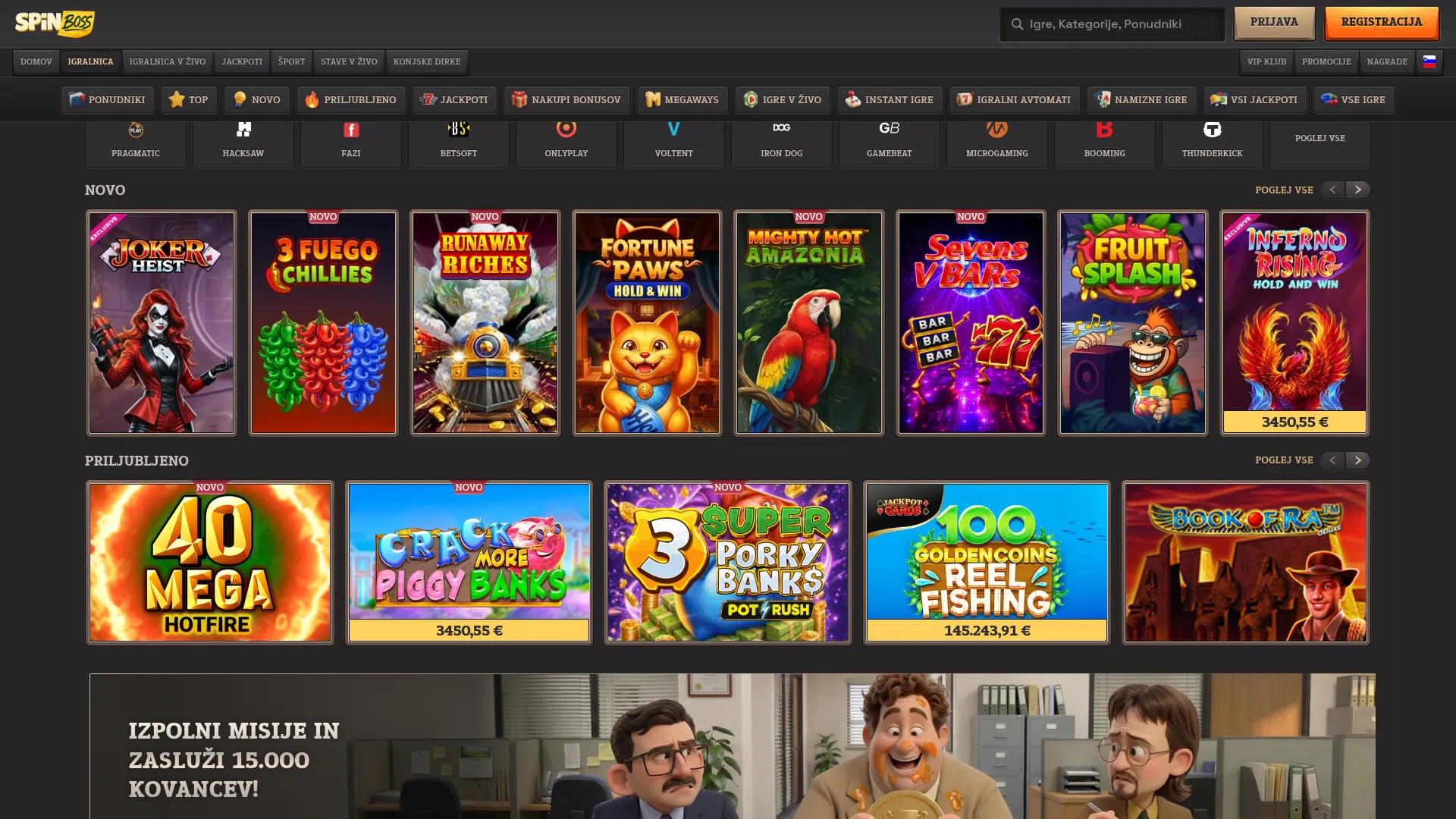Open the VIP klub page

(x=1267, y=61)
